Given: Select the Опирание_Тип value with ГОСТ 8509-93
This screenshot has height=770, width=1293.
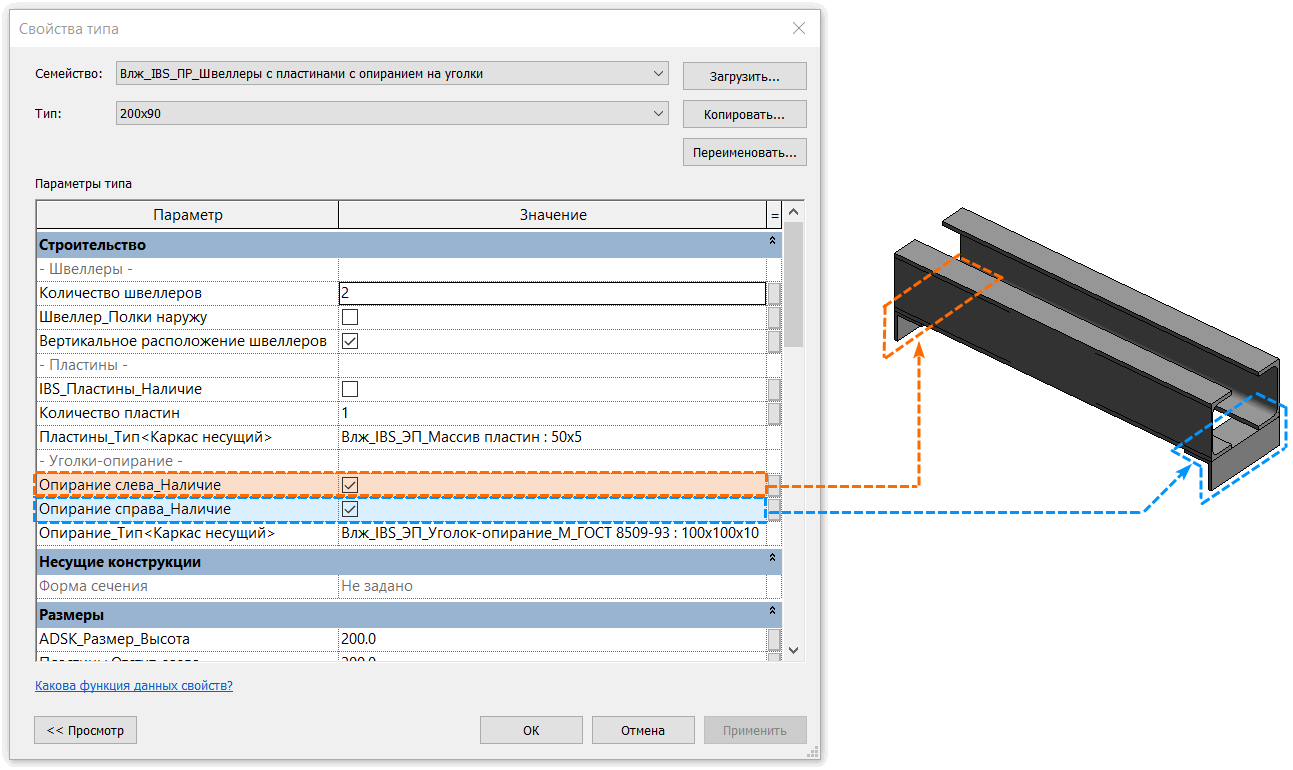Looking at the screenshot, I should (x=553, y=533).
